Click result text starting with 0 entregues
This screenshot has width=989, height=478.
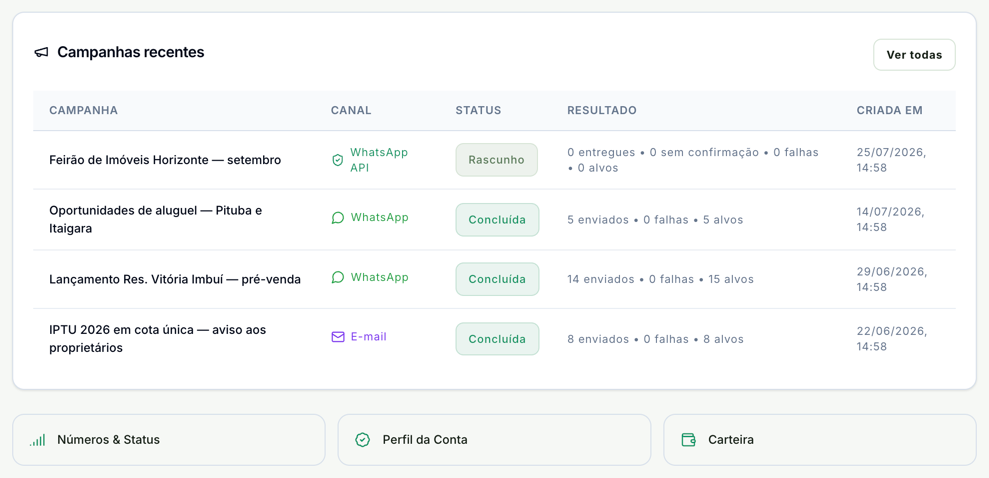(693, 160)
